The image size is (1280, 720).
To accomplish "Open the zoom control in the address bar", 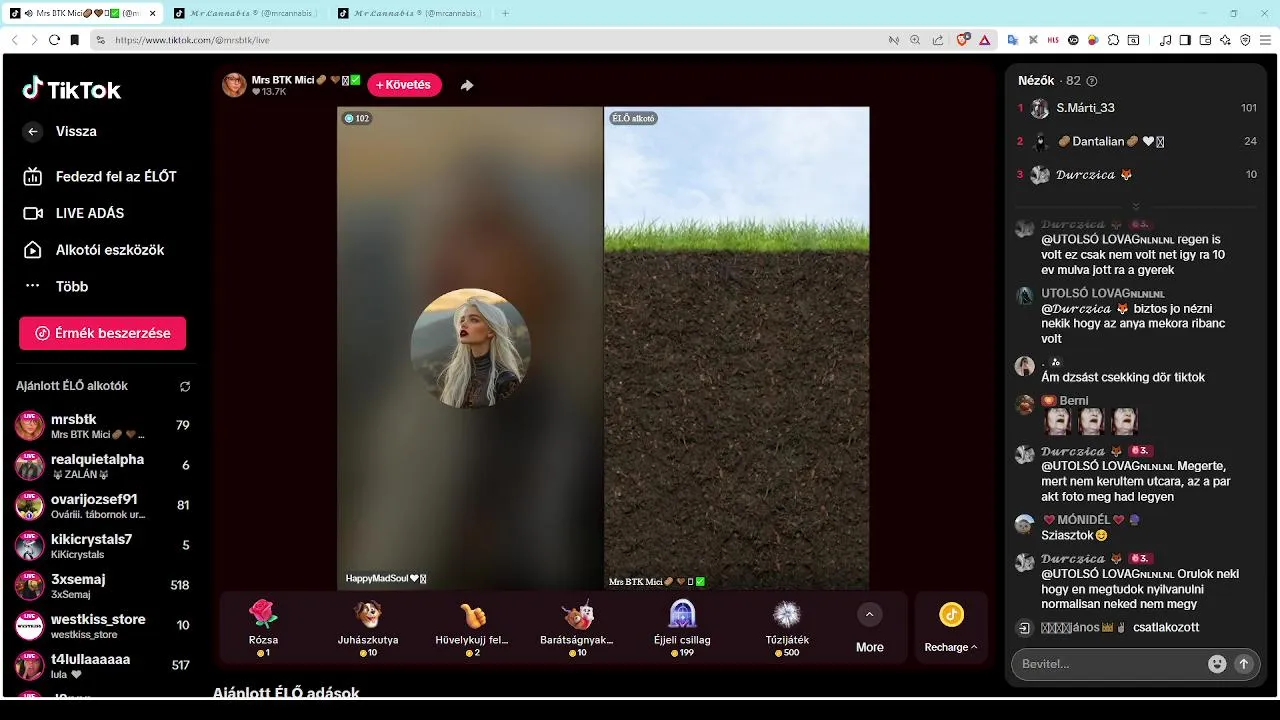I will [915, 40].
